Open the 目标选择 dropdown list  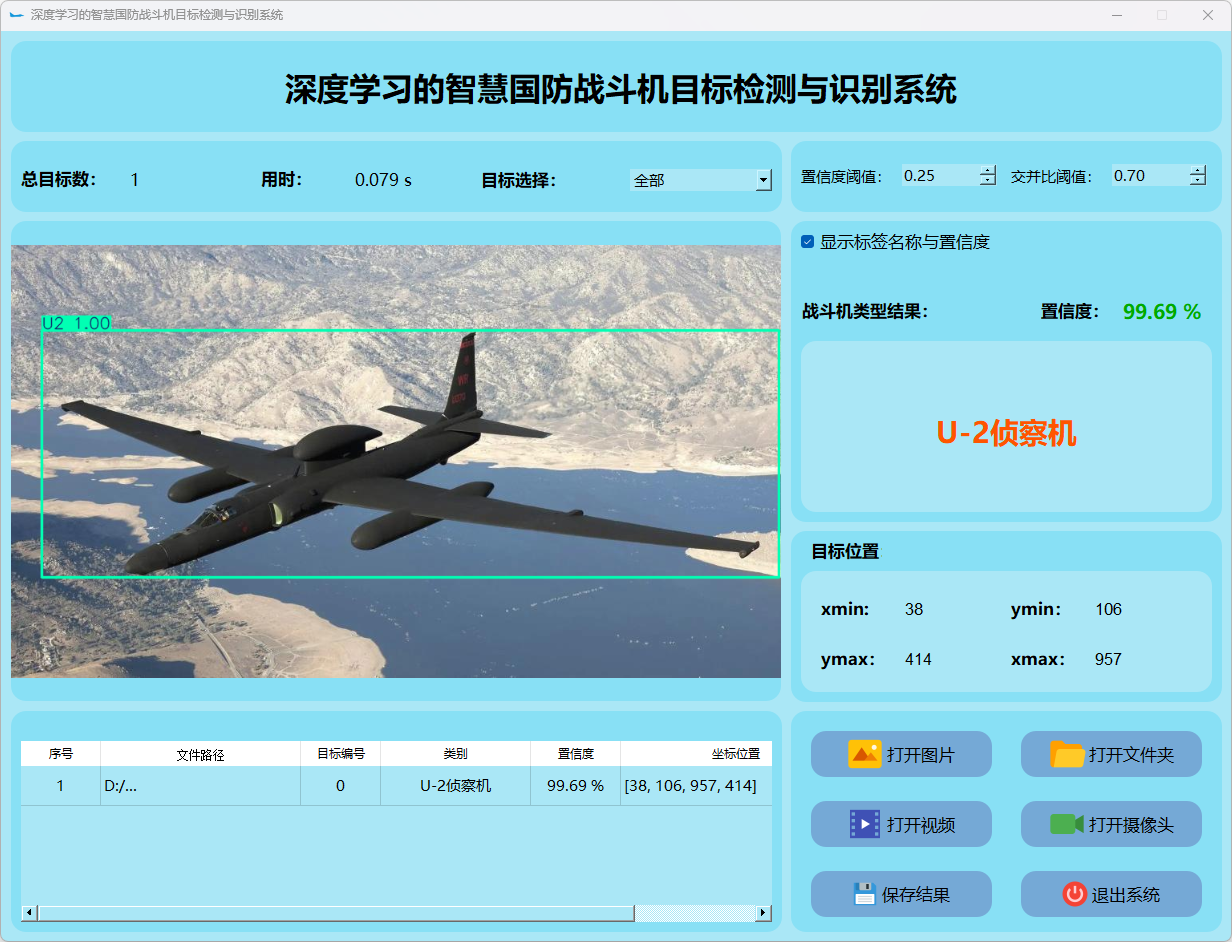763,180
